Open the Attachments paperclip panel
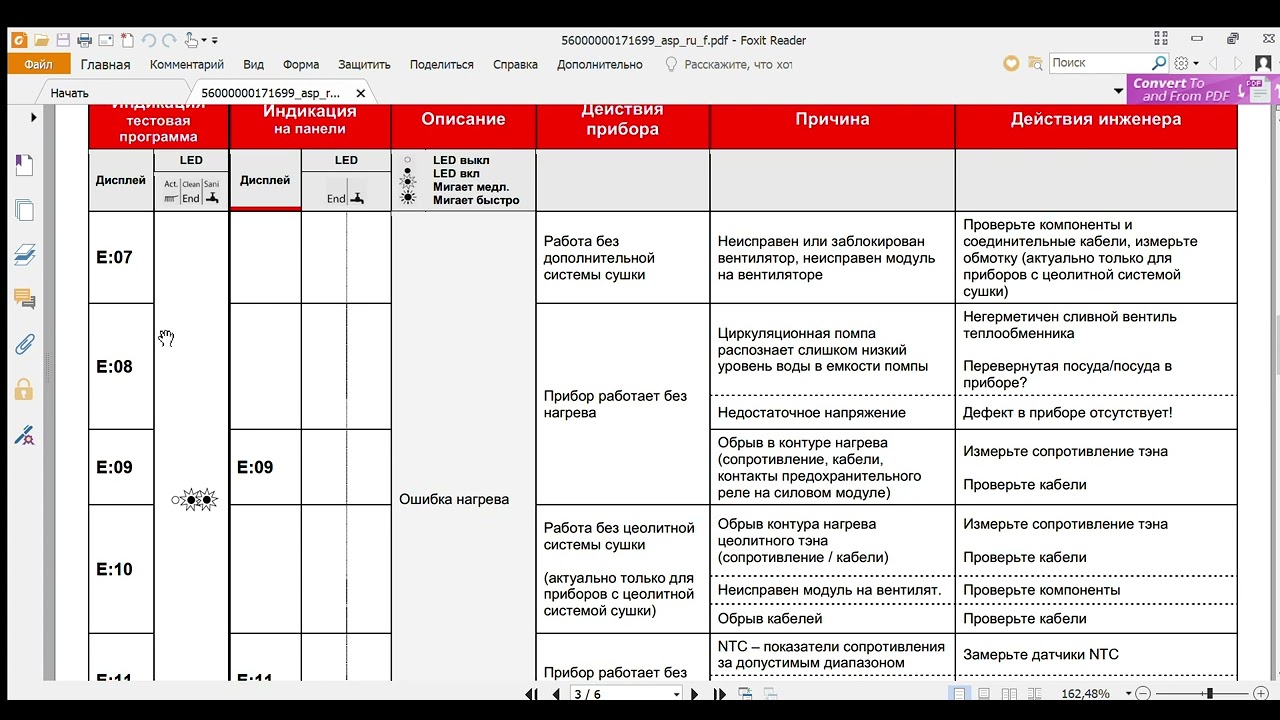Image resolution: width=1280 pixels, height=720 pixels. tap(24, 345)
